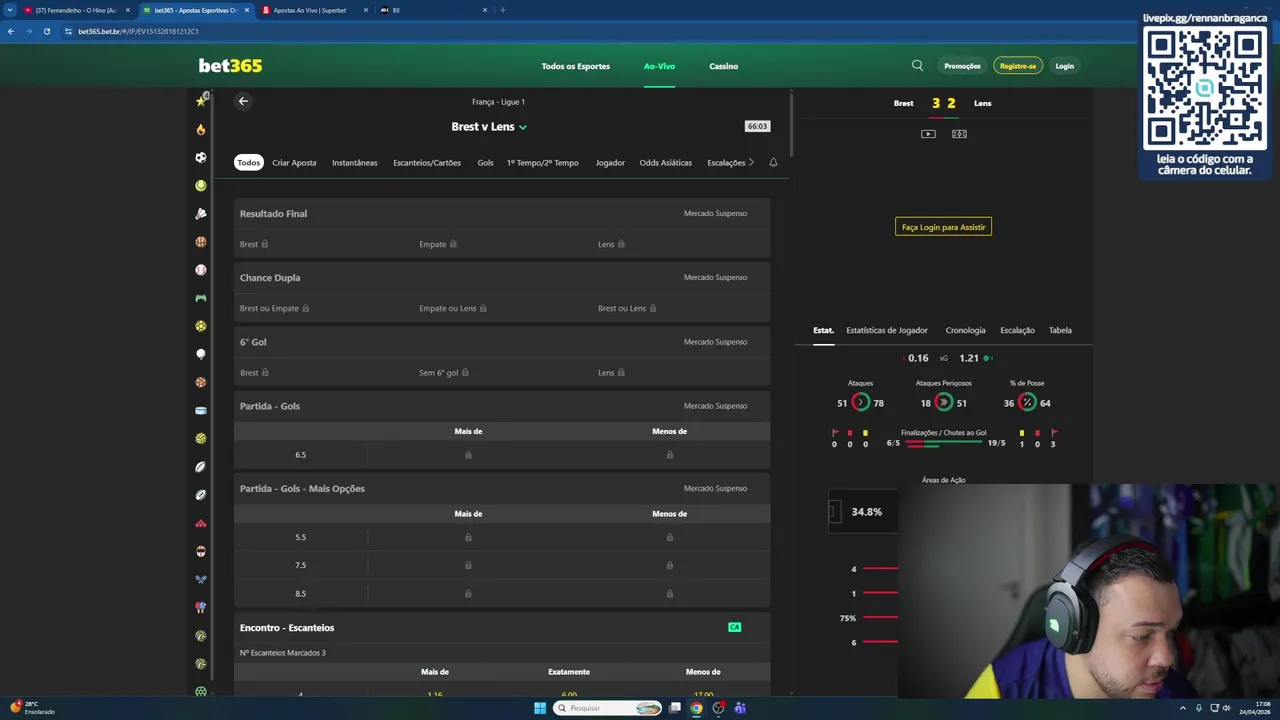
Task: Go back in browser navigation
Action: point(11,31)
